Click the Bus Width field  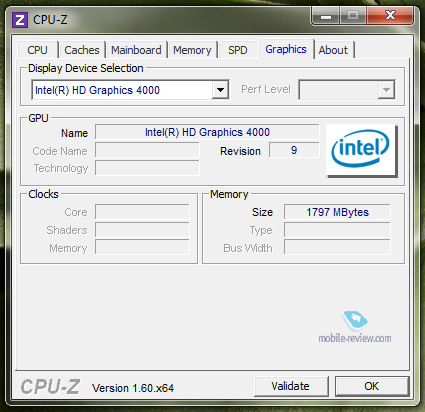pos(337,248)
